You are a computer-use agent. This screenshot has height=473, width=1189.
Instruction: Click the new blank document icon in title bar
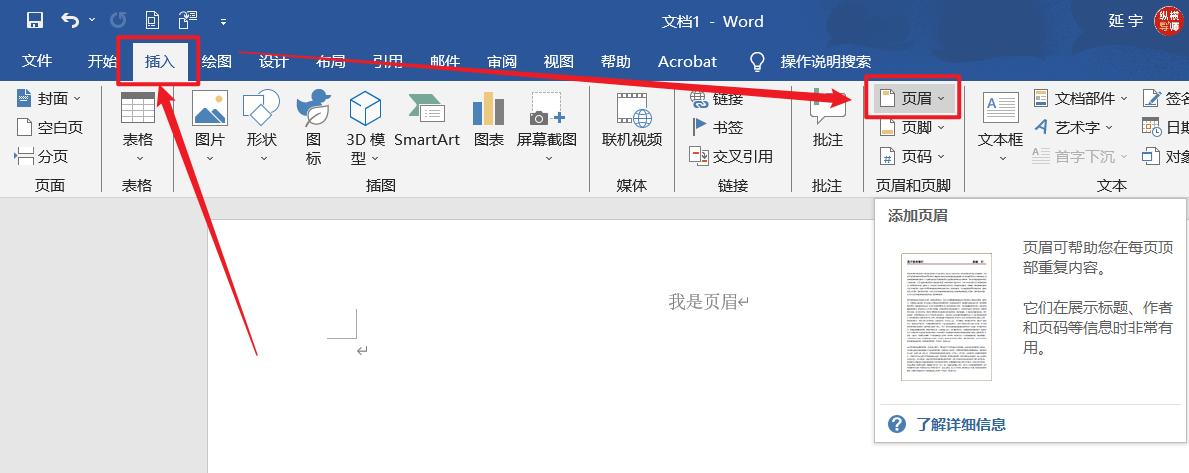click(x=152, y=21)
